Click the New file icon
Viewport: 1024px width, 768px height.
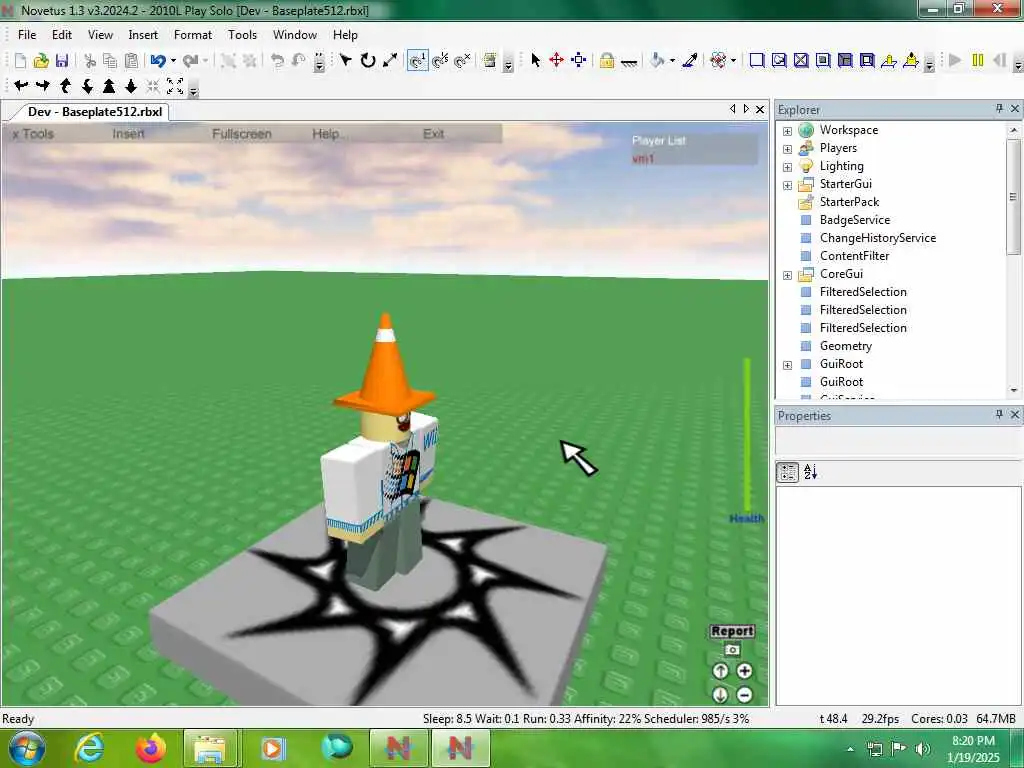point(20,61)
